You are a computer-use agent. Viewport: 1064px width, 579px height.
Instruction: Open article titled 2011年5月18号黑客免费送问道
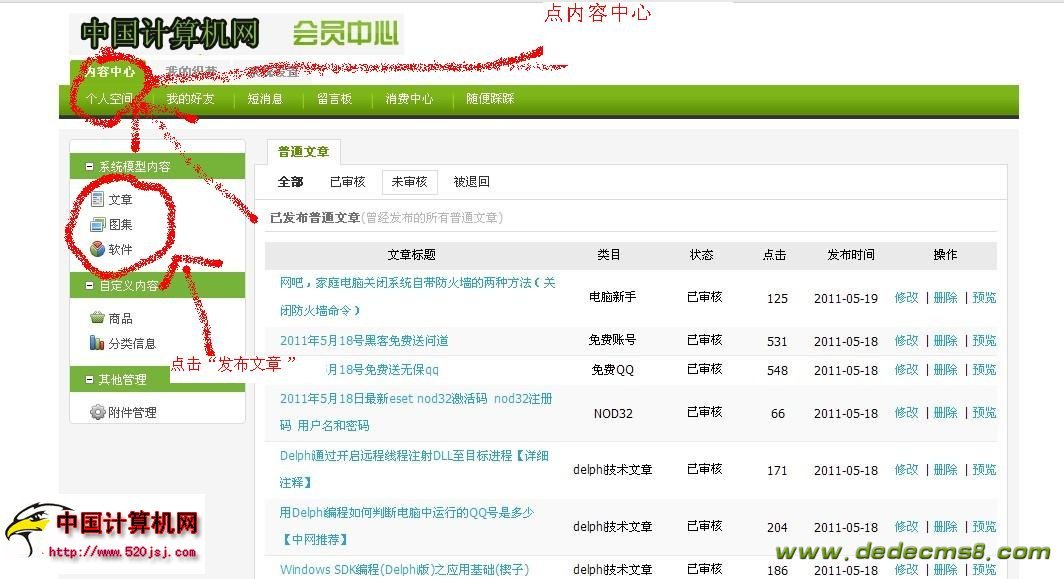click(364, 341)
